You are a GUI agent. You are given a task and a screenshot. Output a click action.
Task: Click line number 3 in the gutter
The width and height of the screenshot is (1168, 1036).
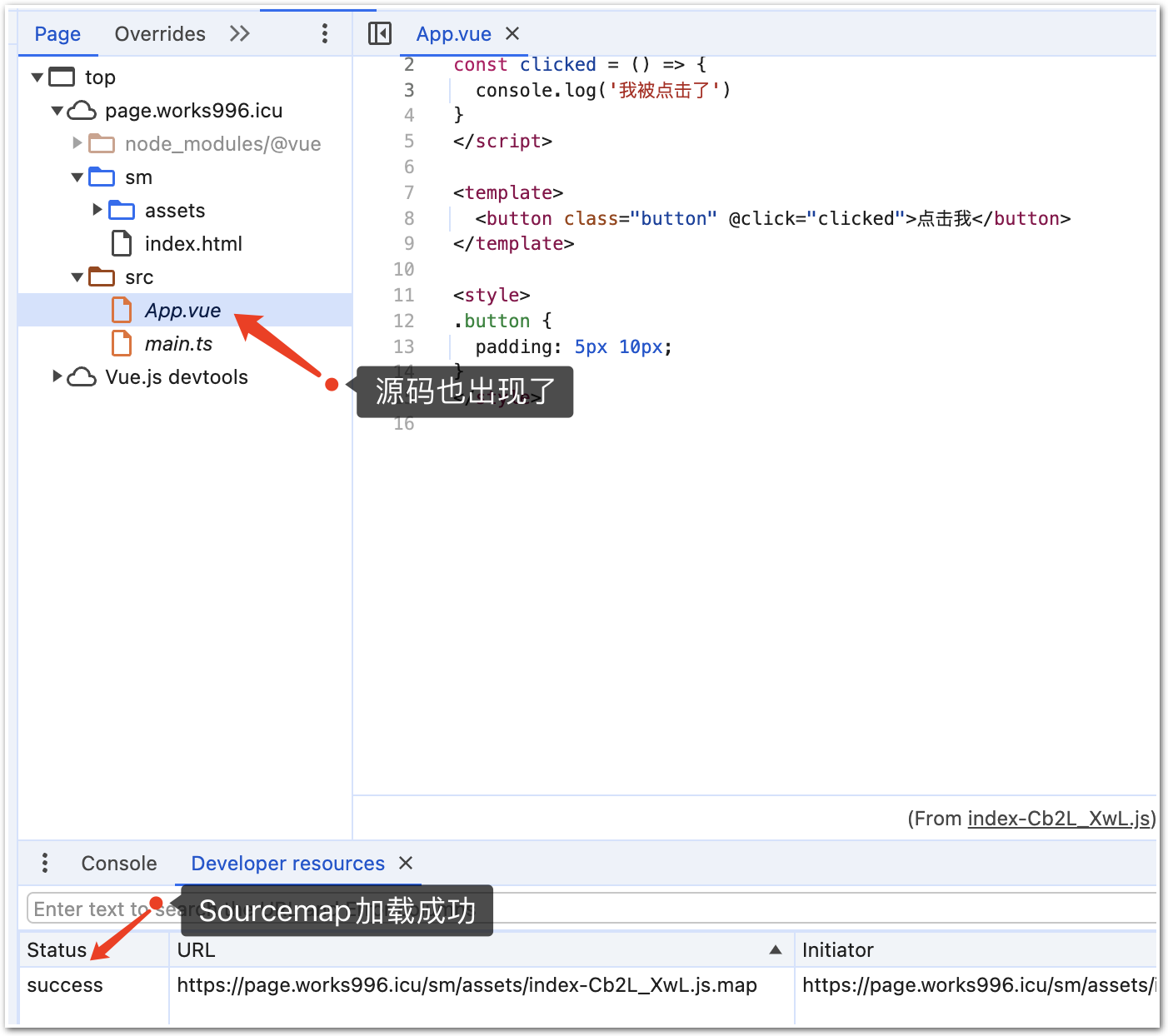tap(409, 90)
